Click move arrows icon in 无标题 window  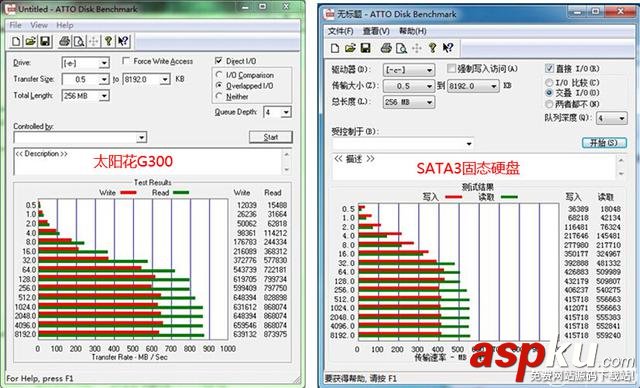click(417, 48)
